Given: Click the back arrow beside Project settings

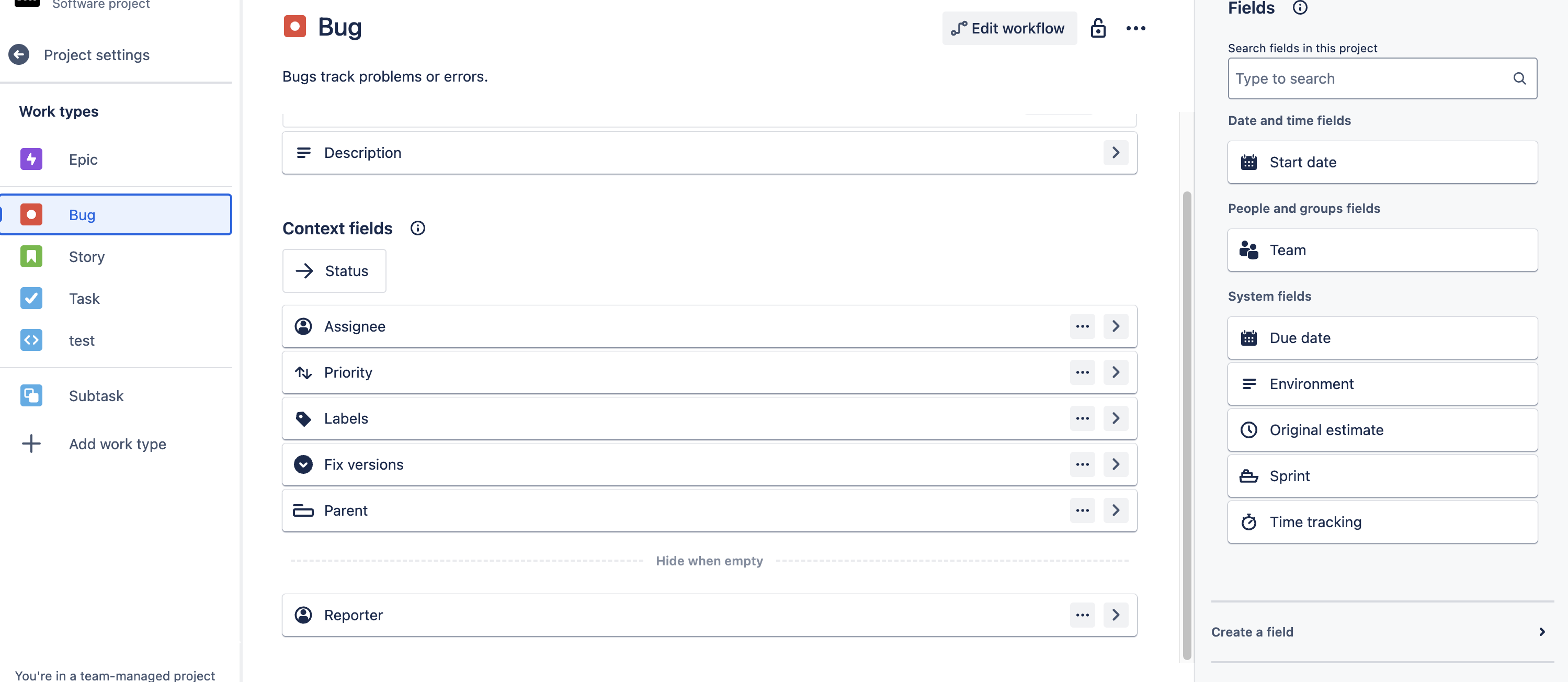Looking at the screenshot, I should (x=19, y=55).
